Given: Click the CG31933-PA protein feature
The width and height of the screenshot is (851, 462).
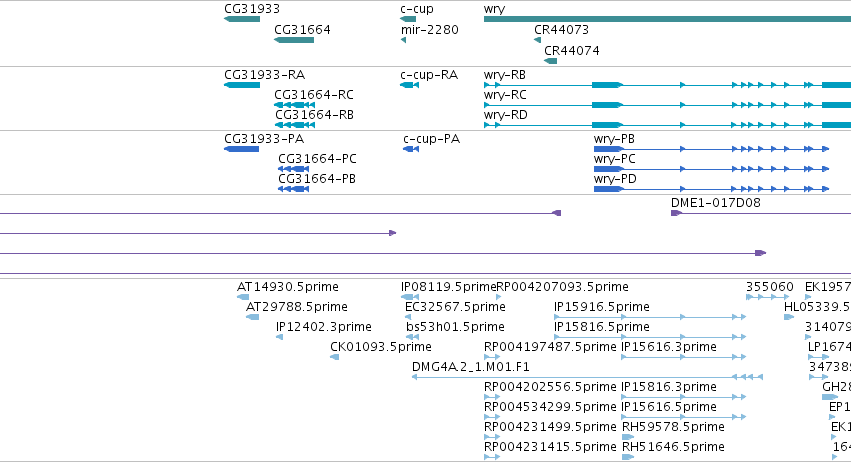Looking at the screenshot, I should pos(242,149).
